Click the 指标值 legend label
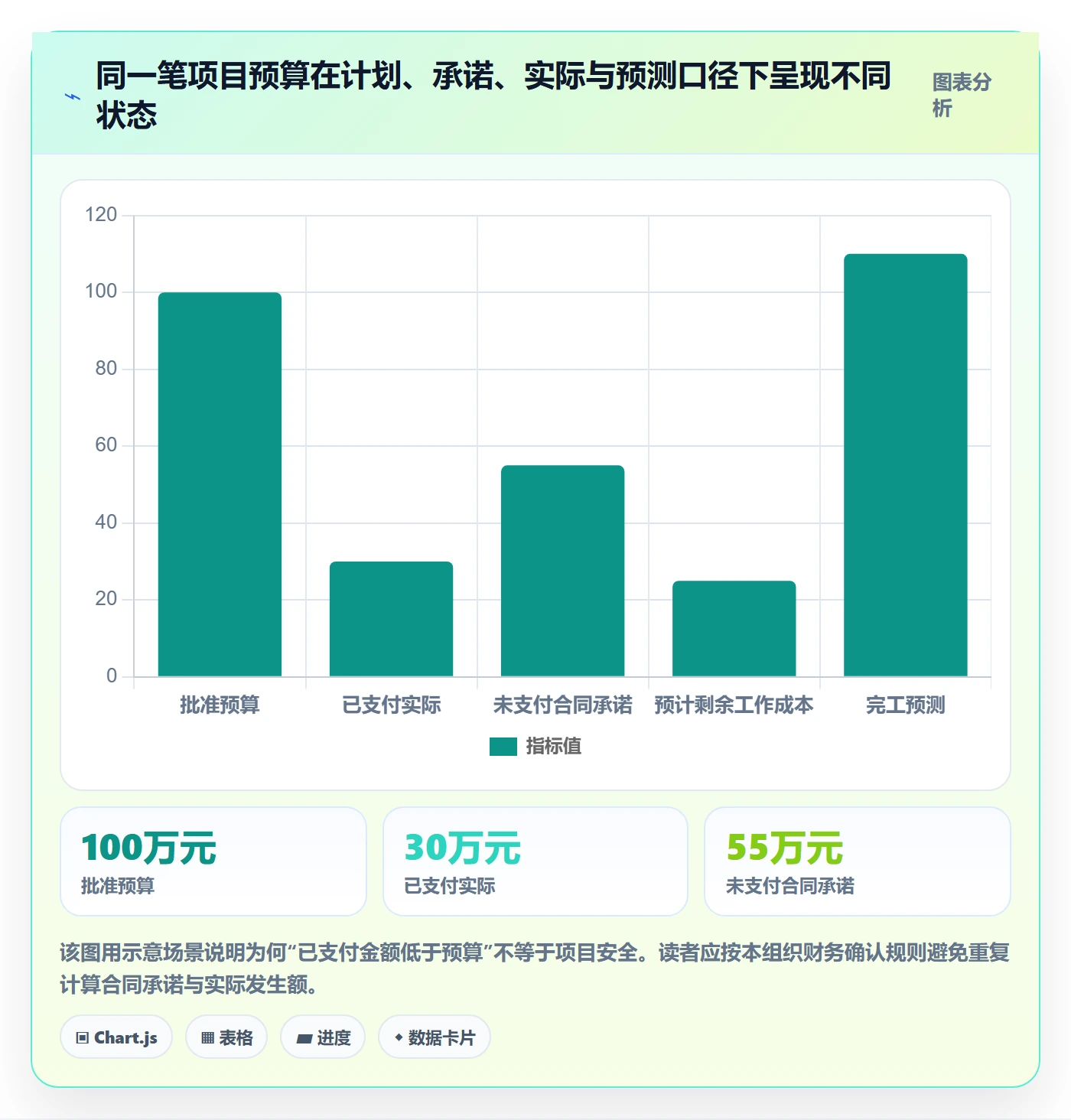The image size is (1071, 1120). pos(554,747)
